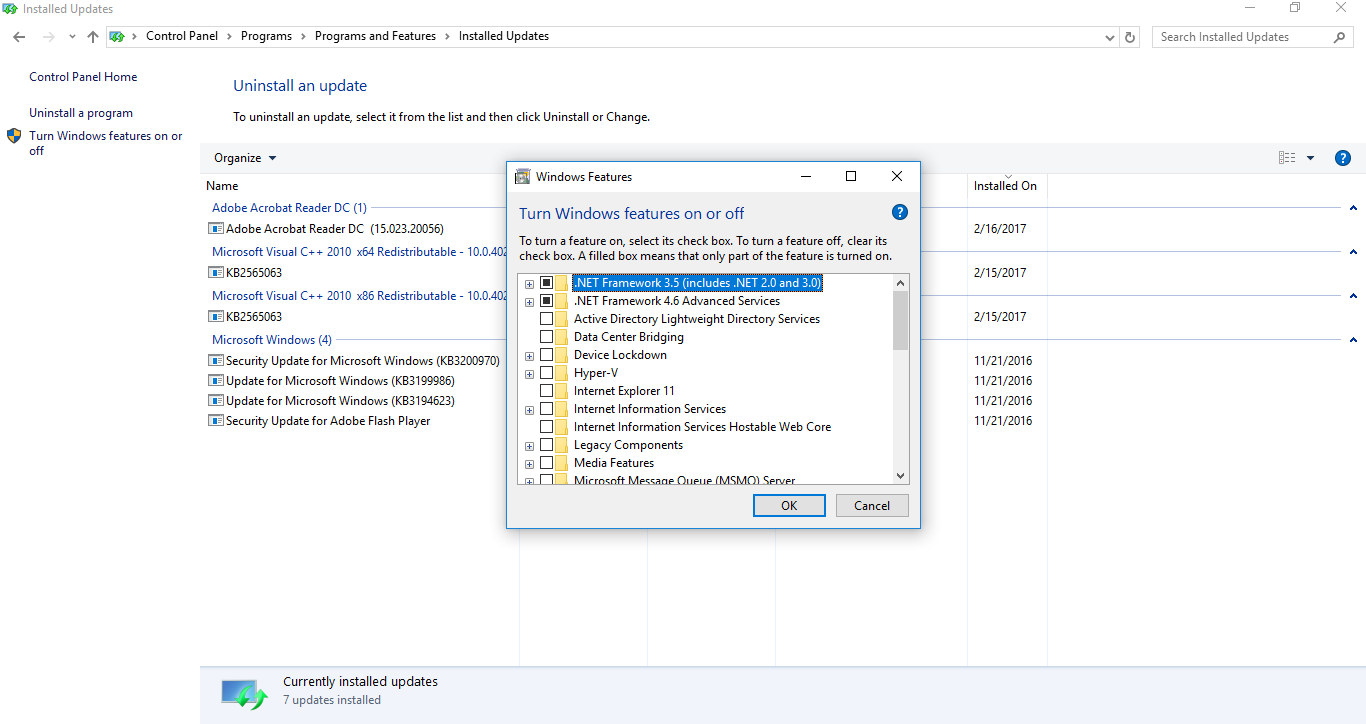The image size is (1366, 724).
Task: Expand the Hyper-V node
Action: coord(529,374)
